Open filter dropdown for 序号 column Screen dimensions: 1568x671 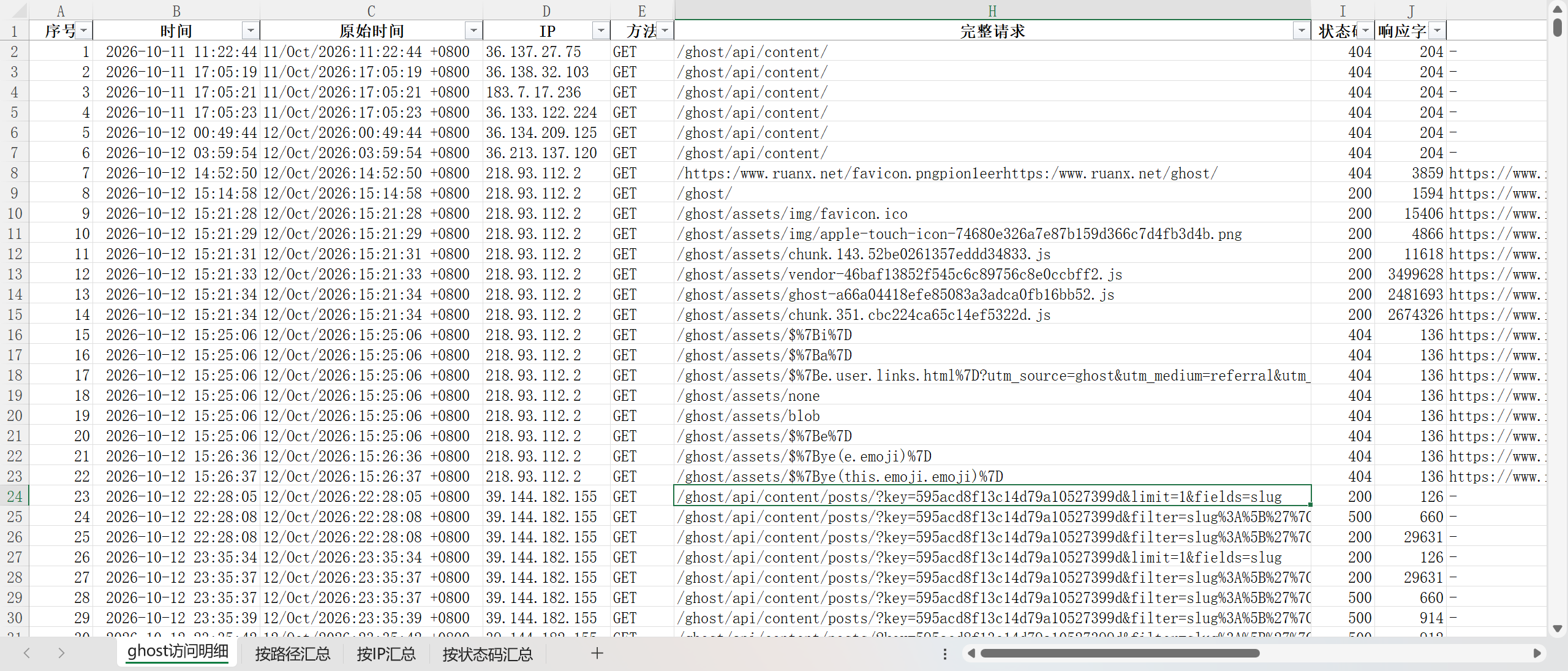pos(84,31)
